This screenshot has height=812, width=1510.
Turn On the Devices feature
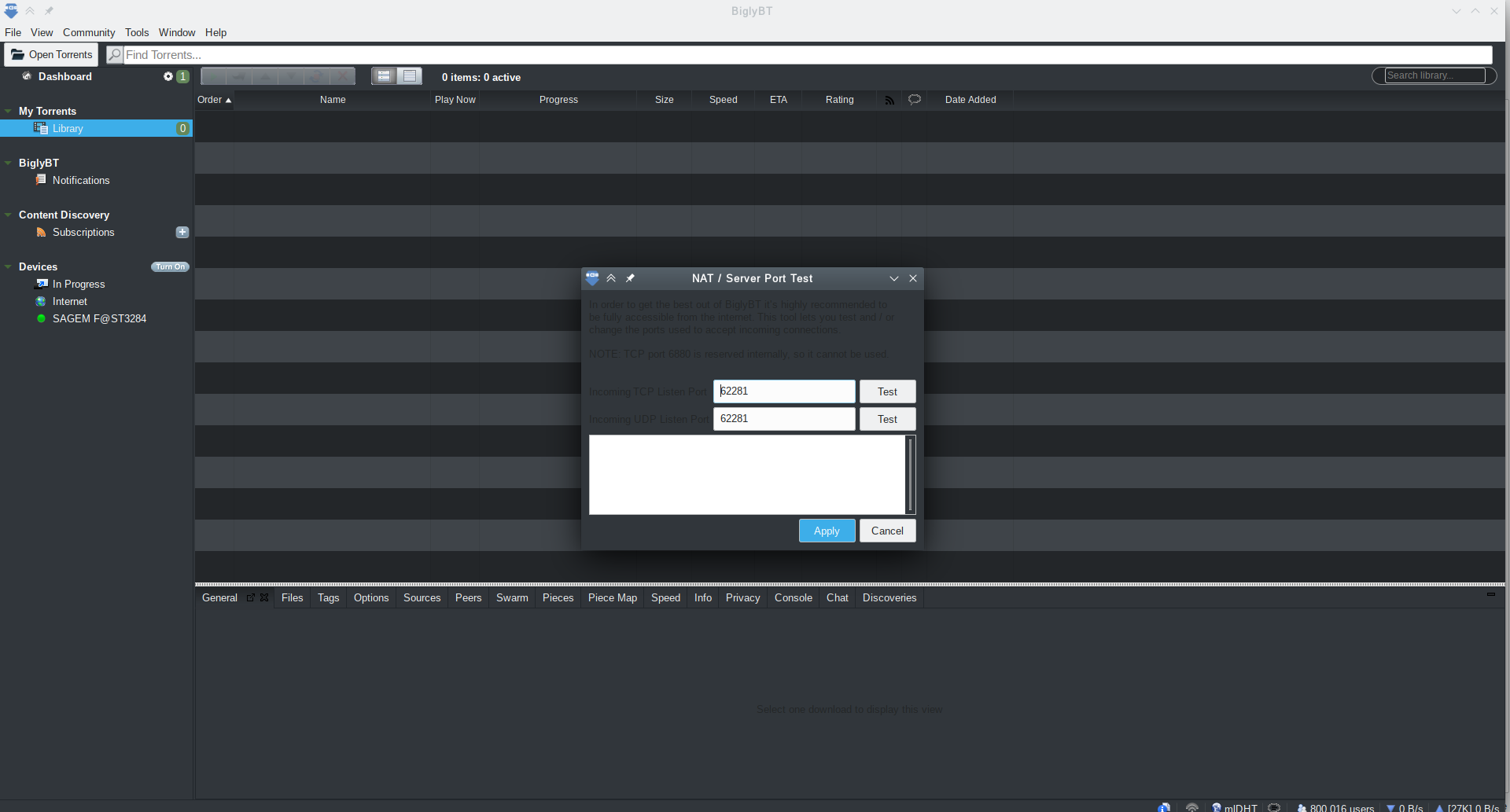tap(170, 266)
